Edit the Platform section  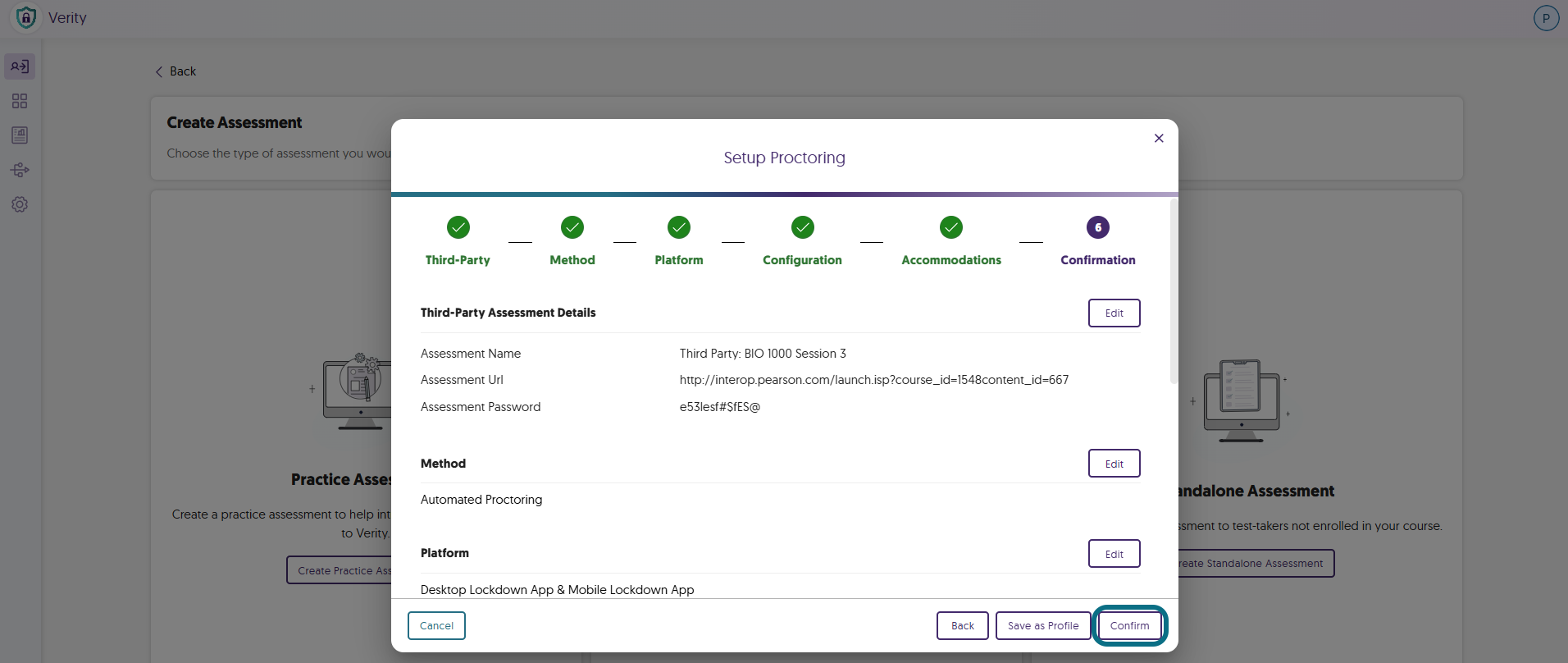(x=1114, y=554)
